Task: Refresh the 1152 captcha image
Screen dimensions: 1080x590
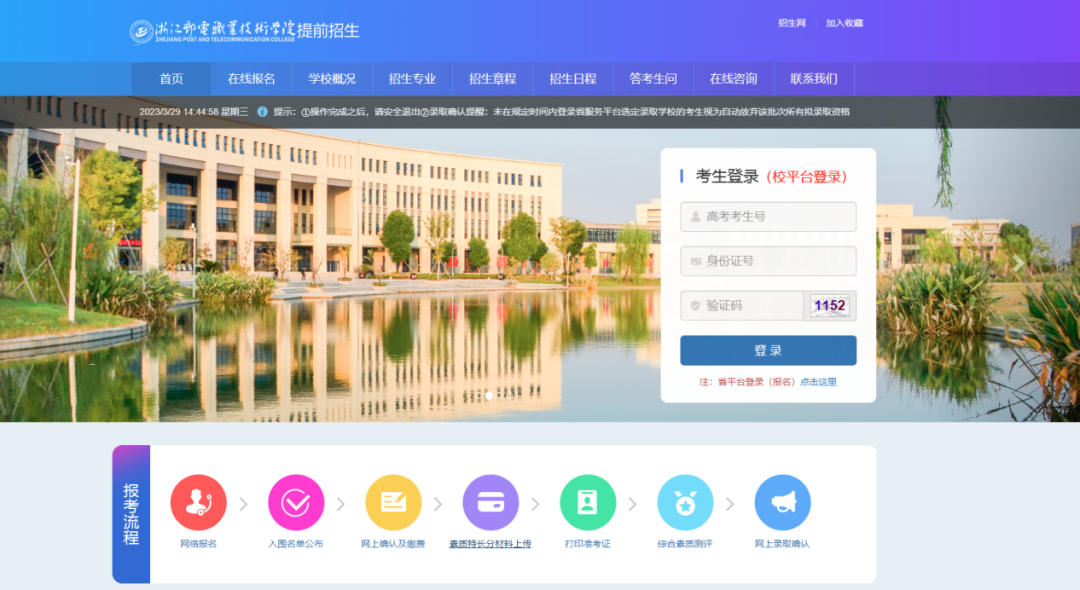Action: tap(829, 306)
